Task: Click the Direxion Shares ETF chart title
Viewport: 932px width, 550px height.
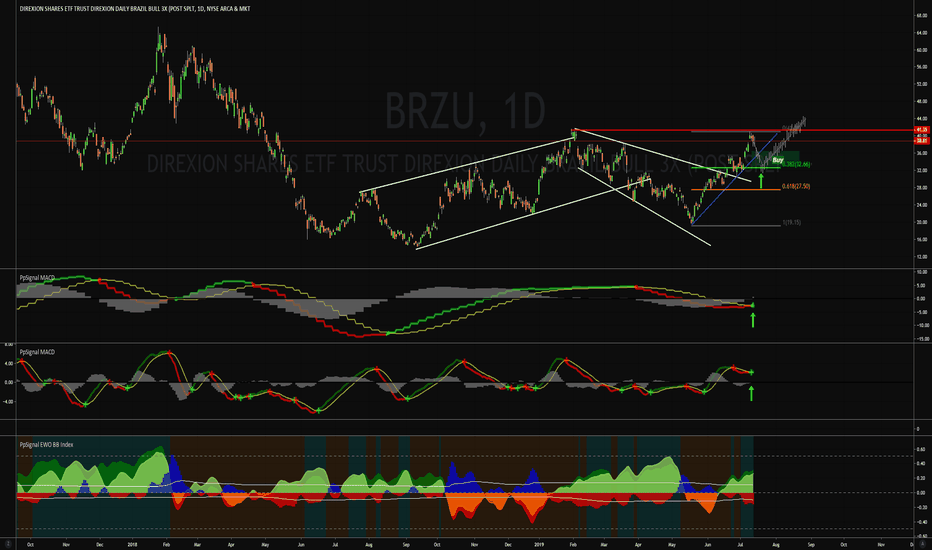Action: tap(135, 9)
